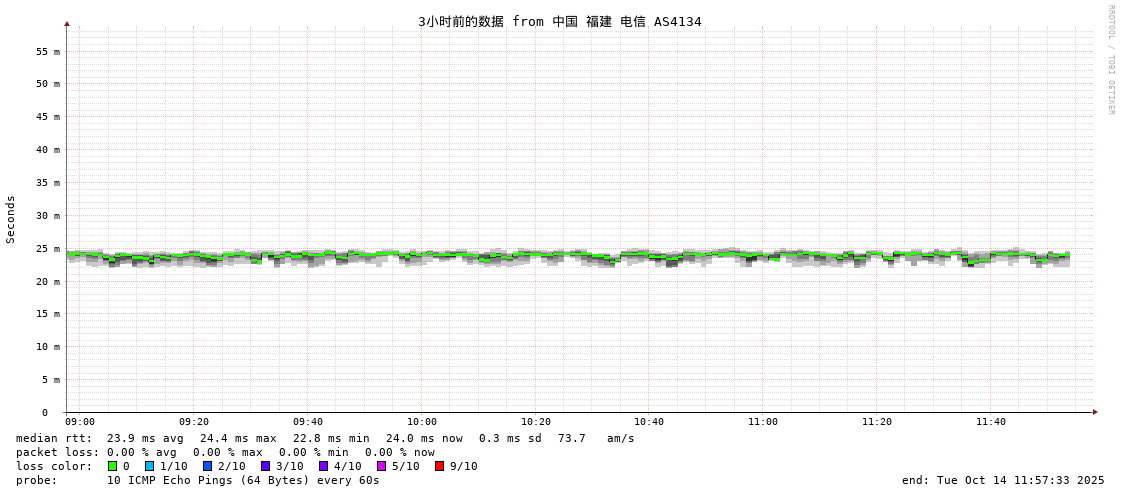Viewport: 1121px width, 494px height.
Task: Click the light blue 1/10 loss swatch
Action: [149, 466]
